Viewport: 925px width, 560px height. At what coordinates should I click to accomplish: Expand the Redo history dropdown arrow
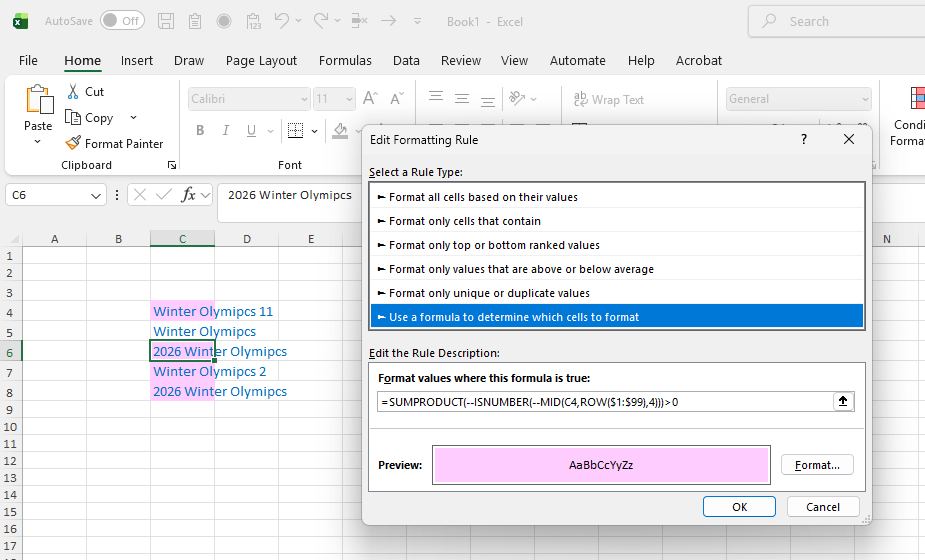pyautogui.click(x=337, y=21)
